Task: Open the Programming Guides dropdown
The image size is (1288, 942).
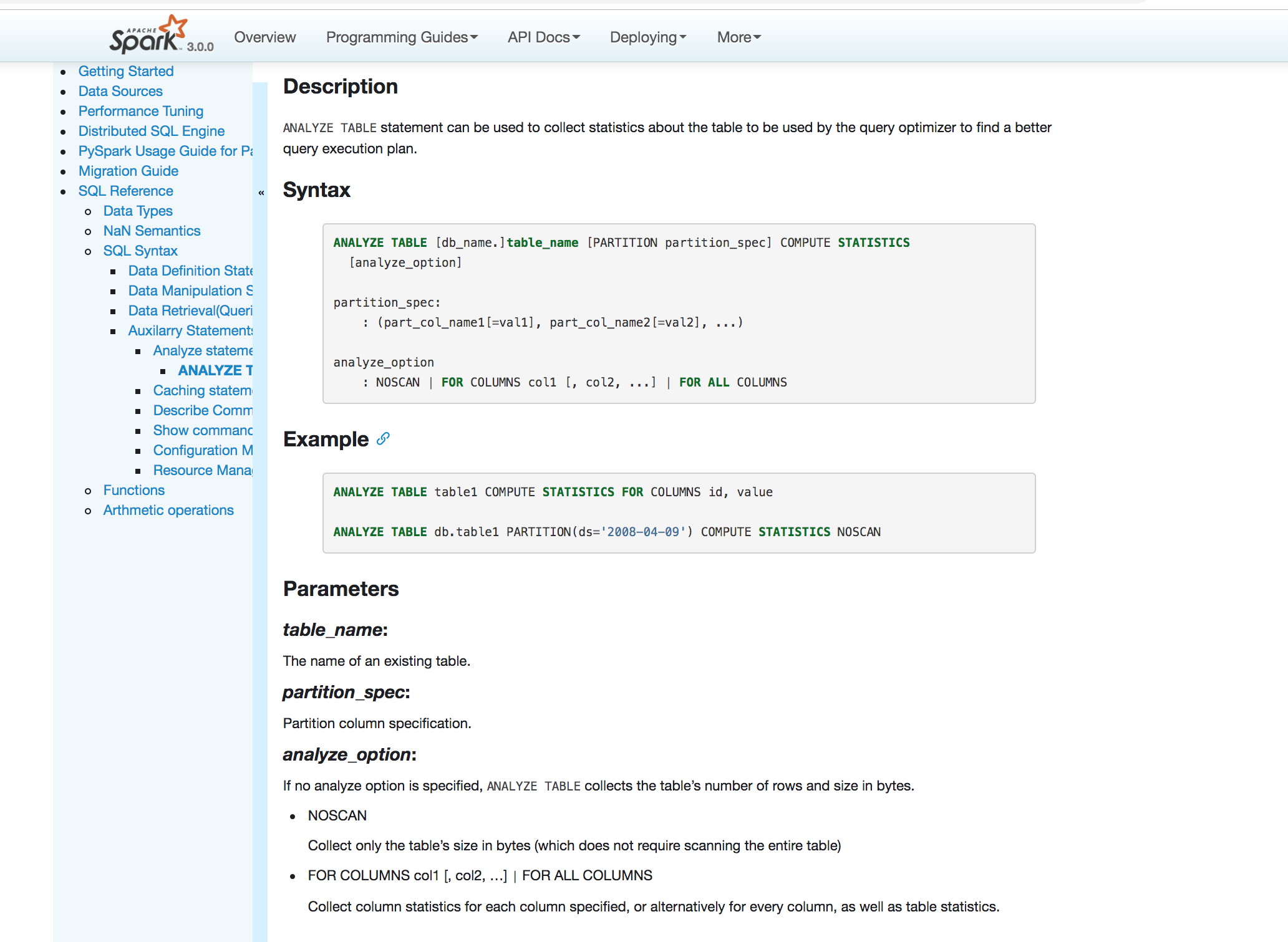Action: (402, 37)
